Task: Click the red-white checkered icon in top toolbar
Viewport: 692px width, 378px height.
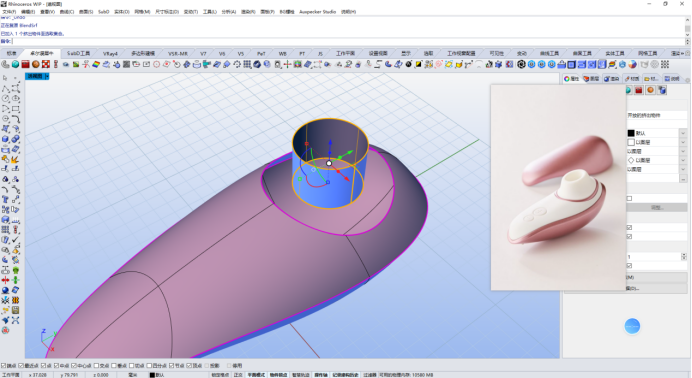Action: click(46, 64)
